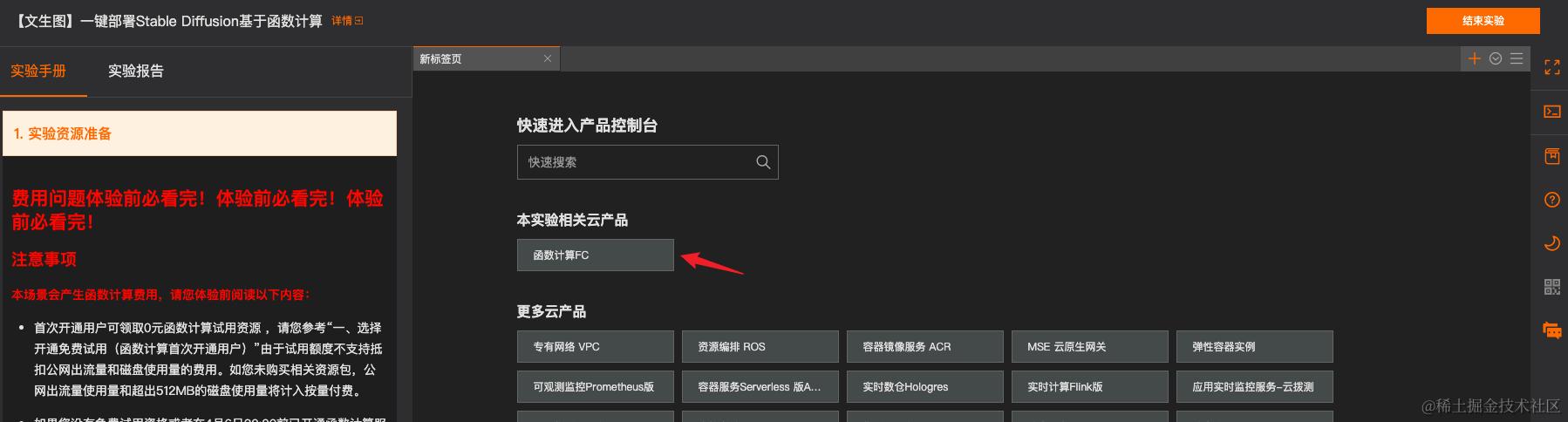Click the resource box icon in sidebar
This screenshot has width=1568, height=422.
1551,156
